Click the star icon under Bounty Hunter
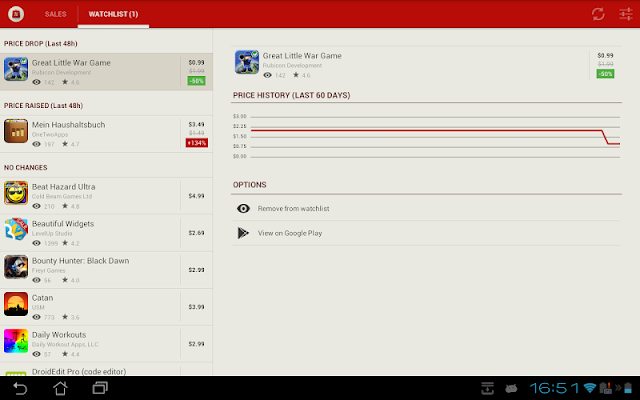This screenshot has height=400, width=640. coord(65,280)
